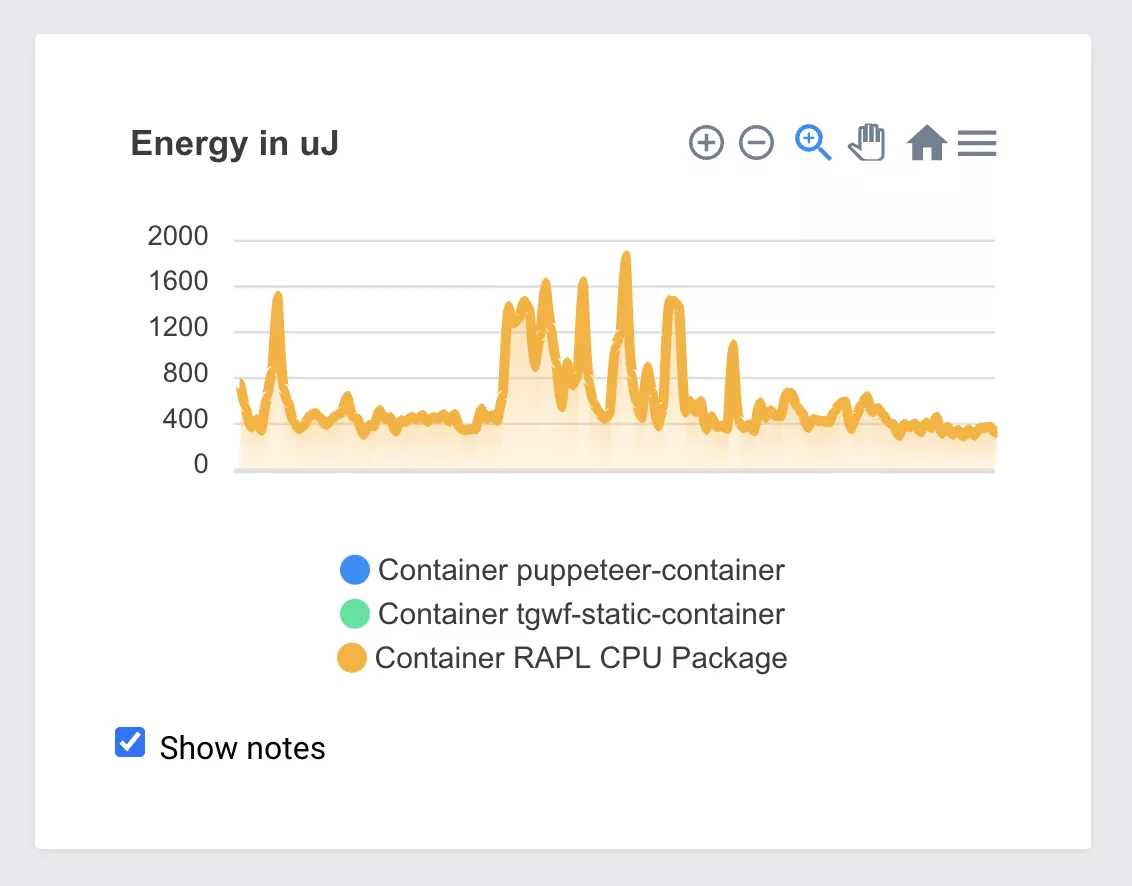Toggle the puppeteer-container blue legend marker

pyautogui.click(x=354, y=570)
